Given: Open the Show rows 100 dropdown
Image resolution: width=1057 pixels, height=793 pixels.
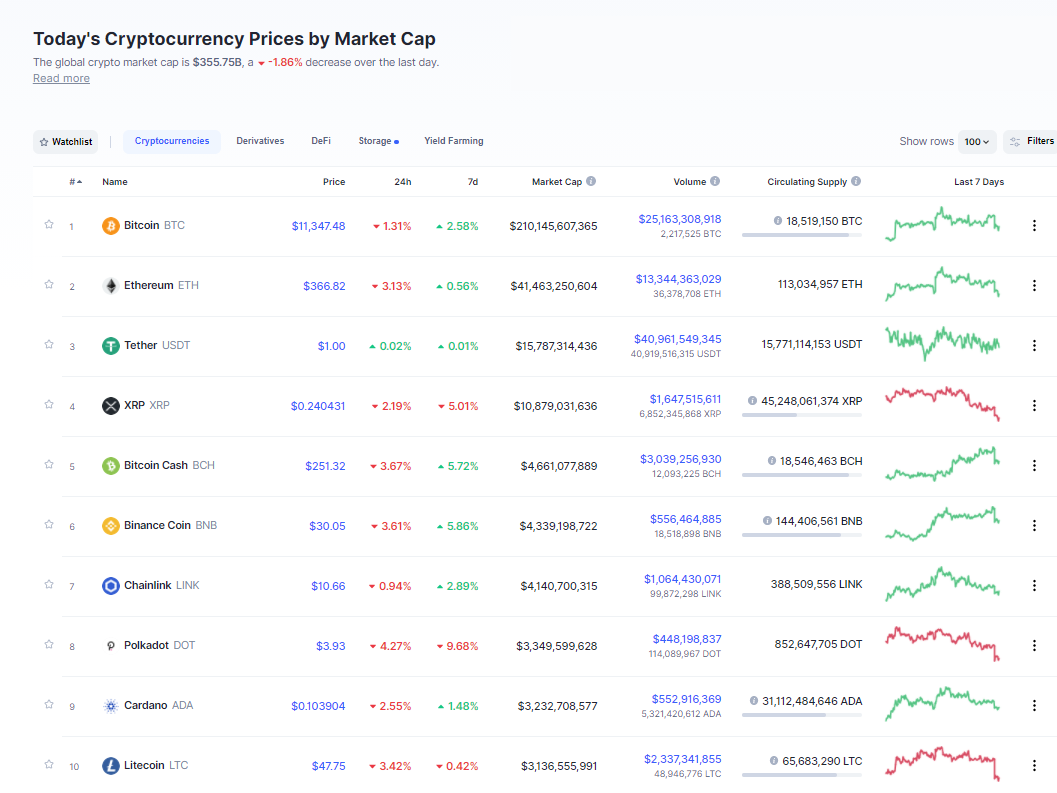Looking at the screenshot, I should point(976,142).
